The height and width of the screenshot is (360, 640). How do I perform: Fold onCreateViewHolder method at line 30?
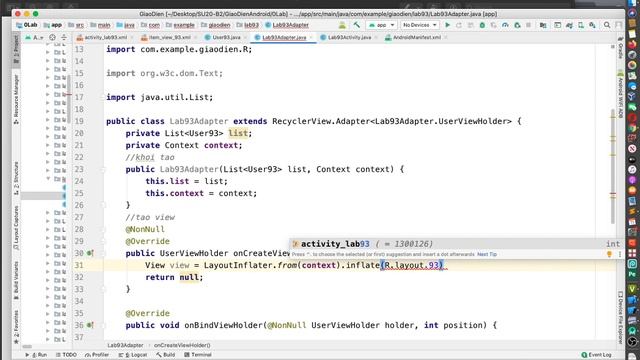click(x=103, y=253)
